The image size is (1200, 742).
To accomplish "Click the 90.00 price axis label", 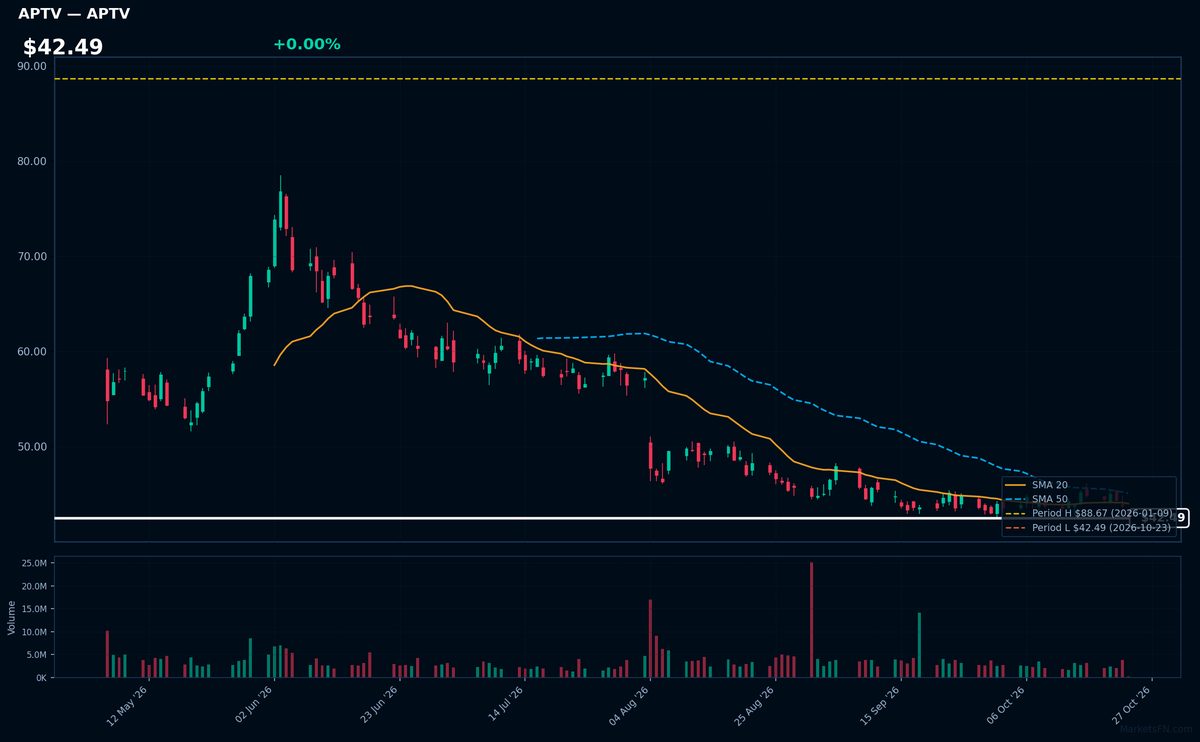I will tap(32, 66).
